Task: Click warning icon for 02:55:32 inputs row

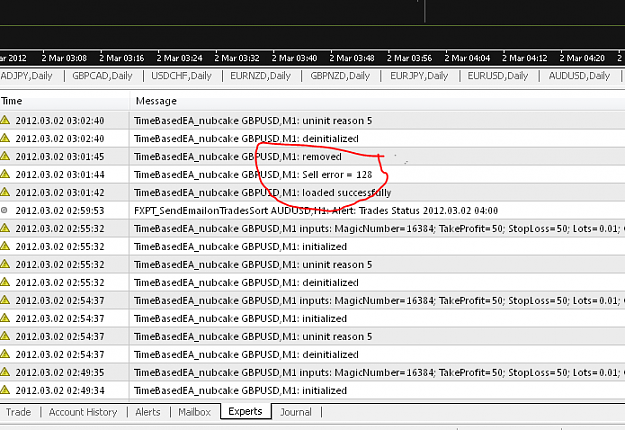Action: [5, 228]
